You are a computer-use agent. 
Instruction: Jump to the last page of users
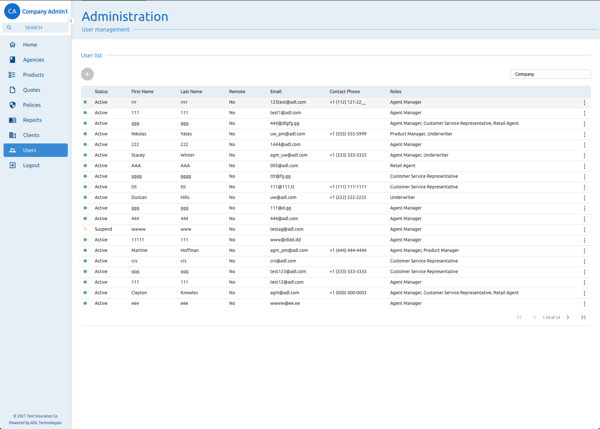583,317
